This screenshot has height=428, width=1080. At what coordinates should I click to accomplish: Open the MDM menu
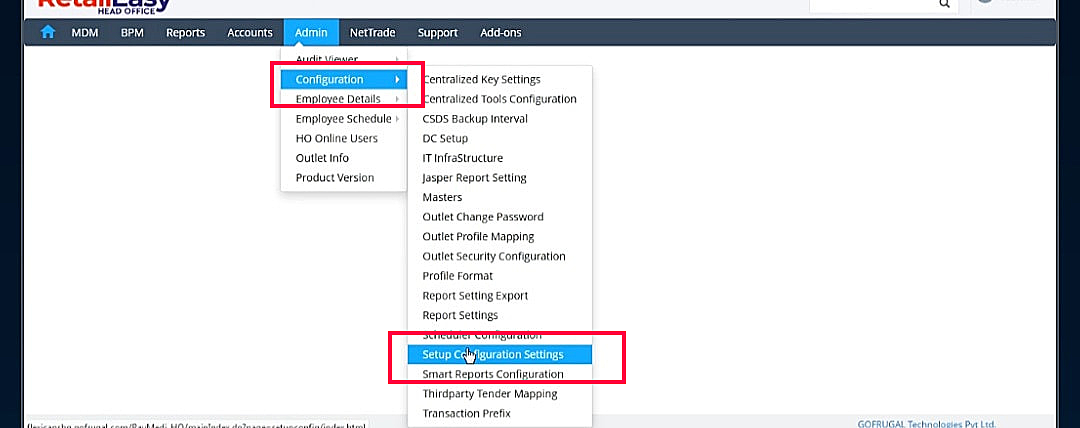coord(84,32)
